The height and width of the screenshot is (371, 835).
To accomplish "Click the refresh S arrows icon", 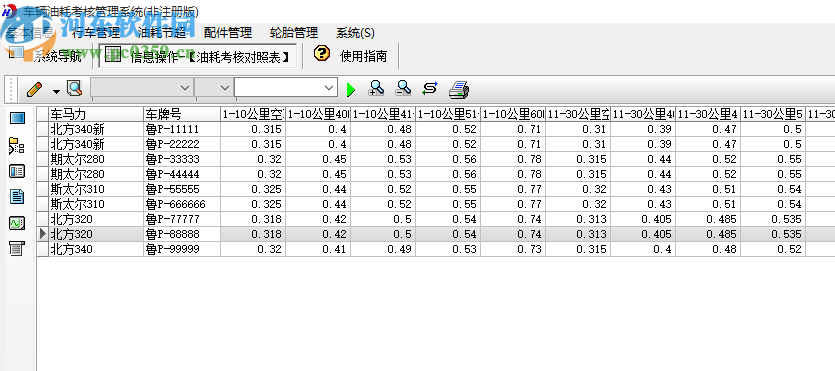I will coord(430,88).
